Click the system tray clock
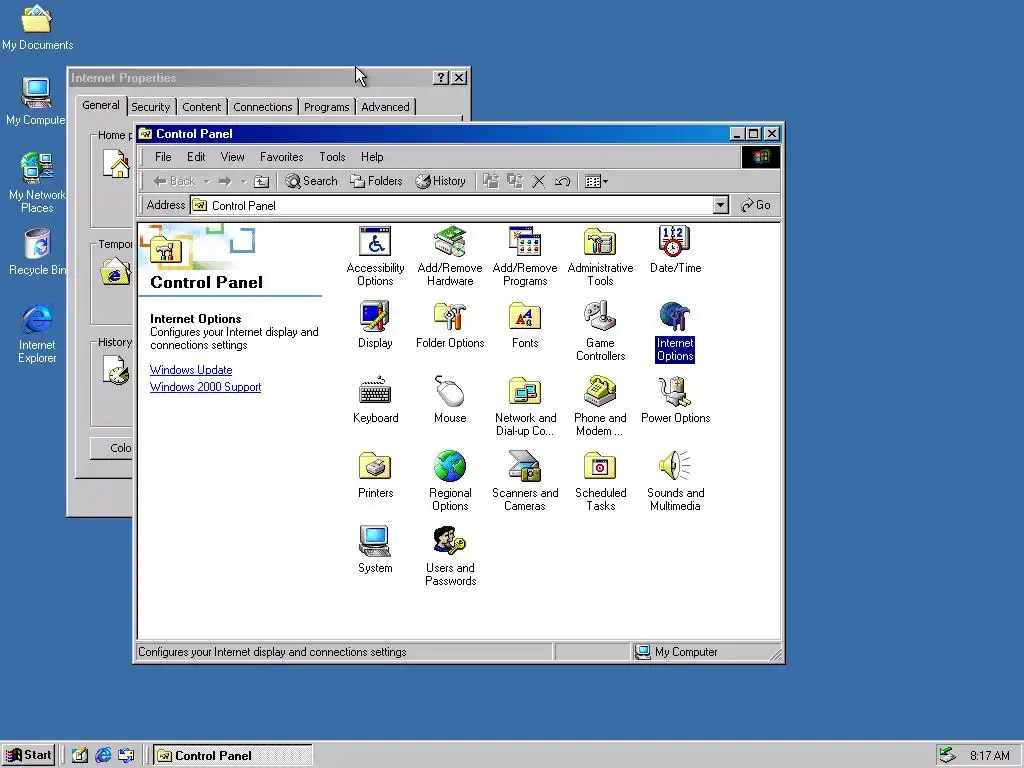This screenshot has height=768, width=1024. 989,756
